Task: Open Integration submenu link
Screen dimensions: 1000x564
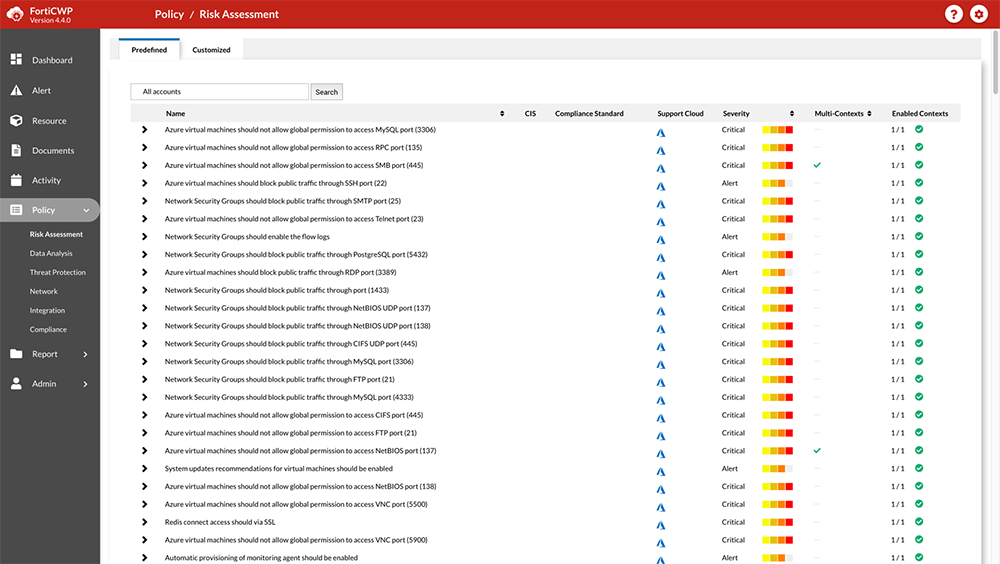Action: pyautogui.click(x=47, y=311)
